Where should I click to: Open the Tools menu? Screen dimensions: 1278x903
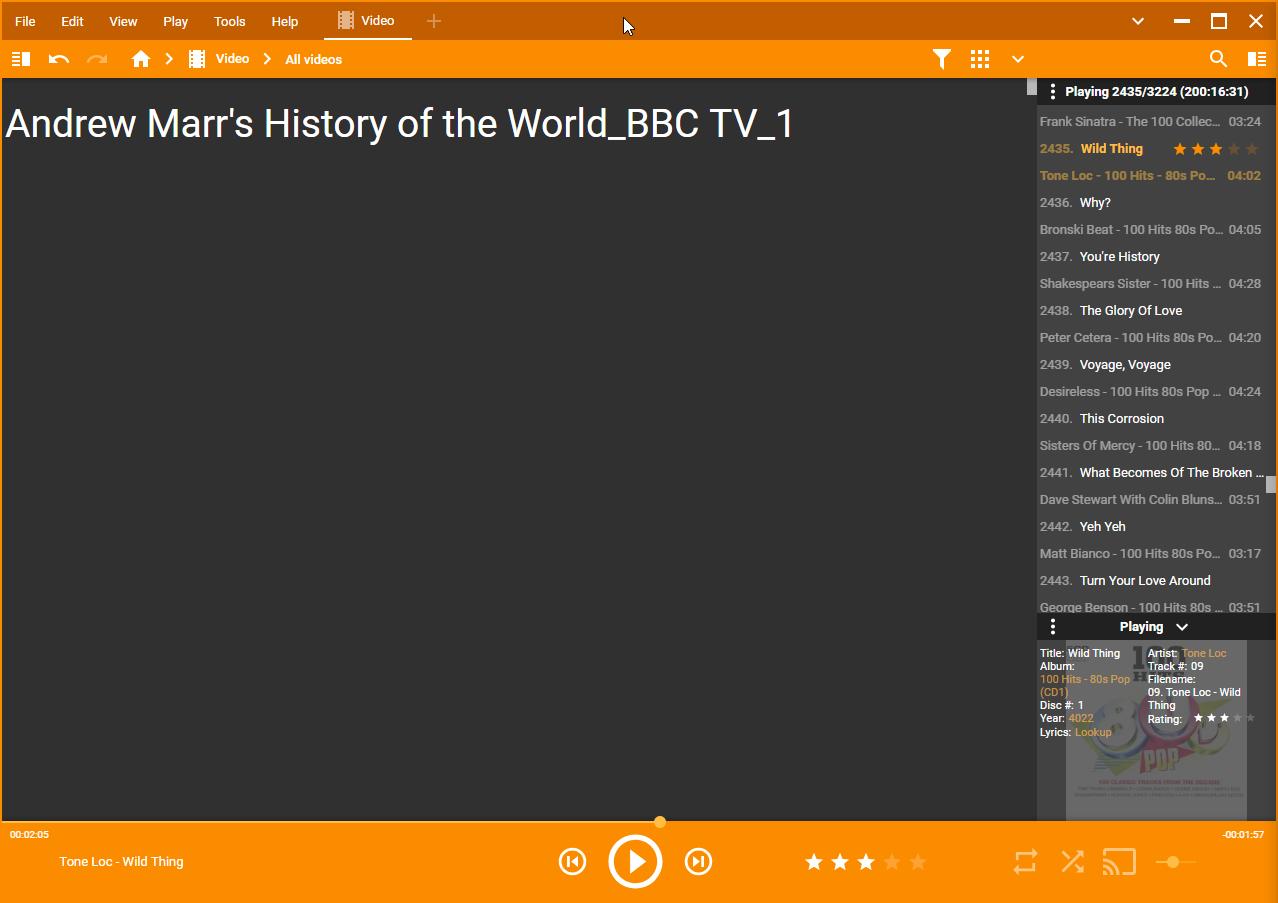tap(229, 21)
